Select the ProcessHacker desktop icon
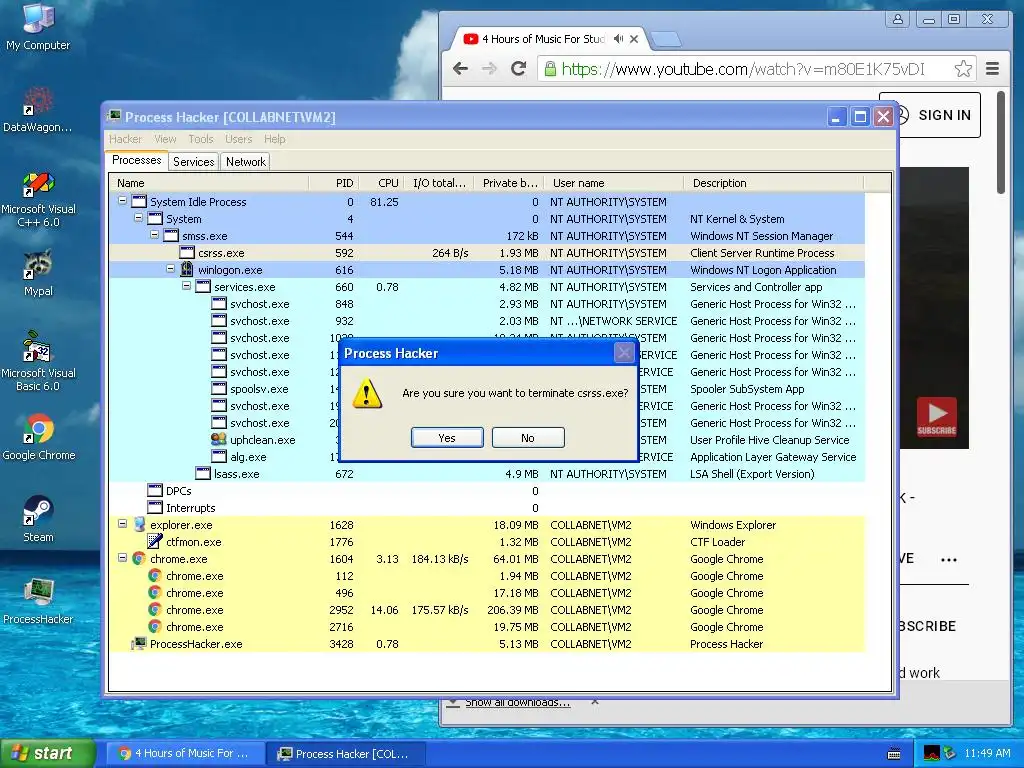The height and width of the screenshot is (768, 1024). tap(38, 601)
